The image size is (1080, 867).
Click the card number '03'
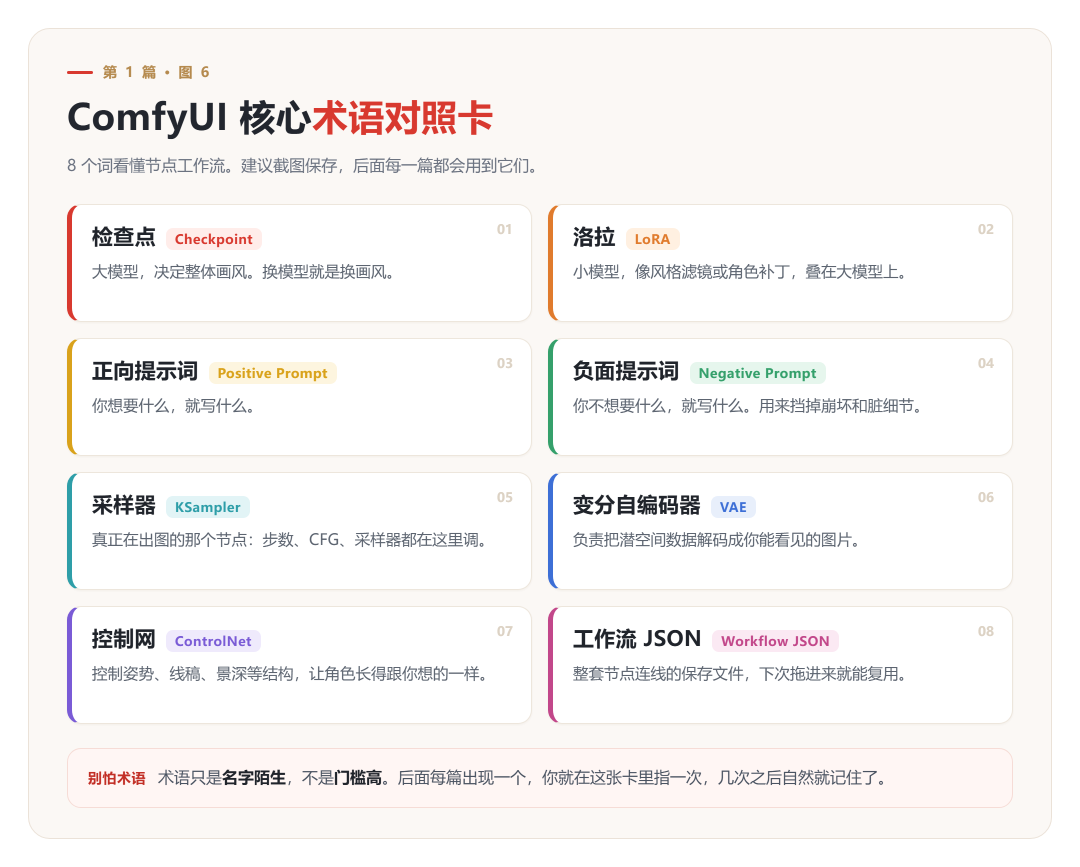click(x=504, y=364)
